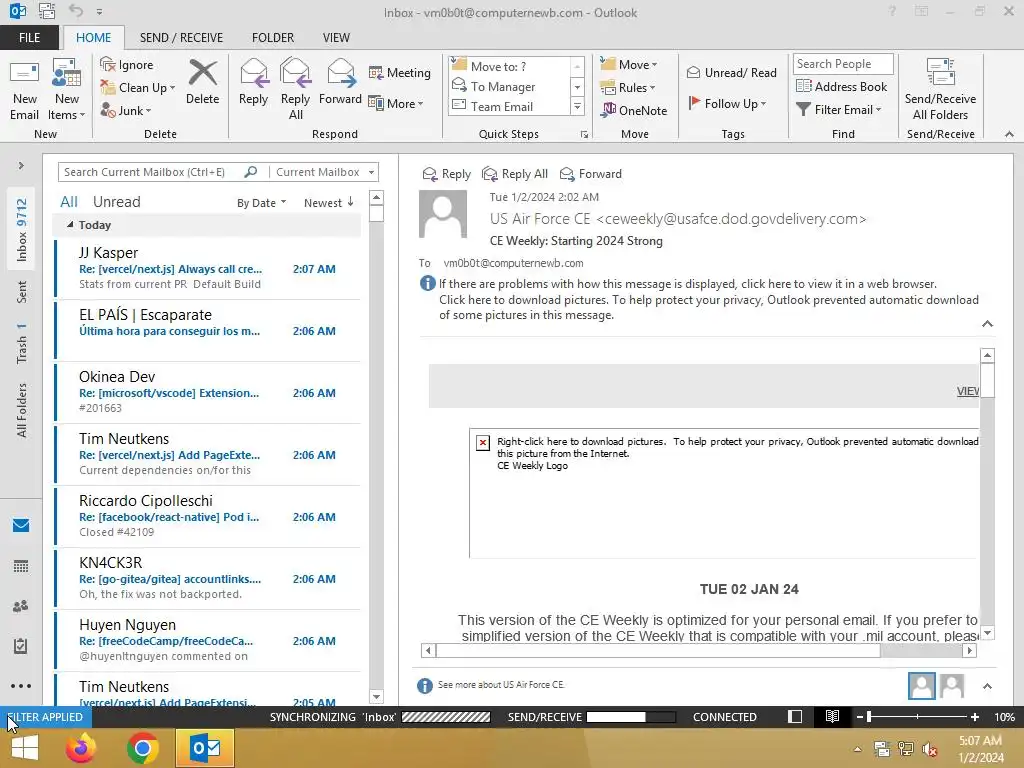
Task: Open the Filter Email dropdown
Action: pos(839,110)
